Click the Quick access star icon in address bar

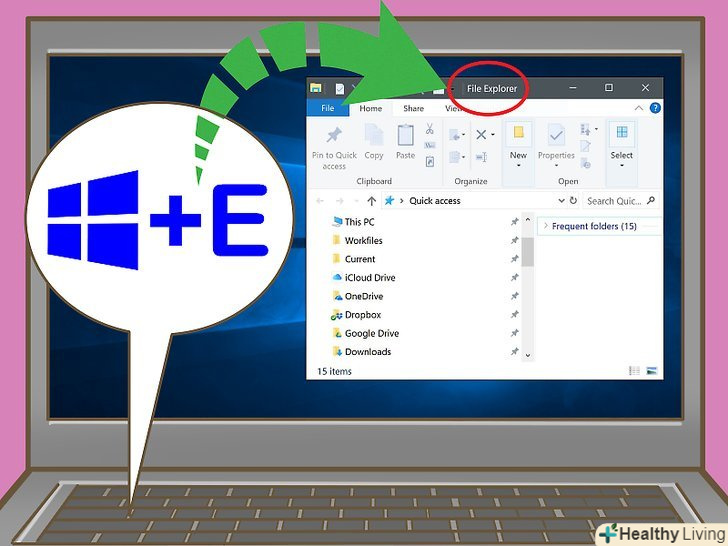(390, 201)
